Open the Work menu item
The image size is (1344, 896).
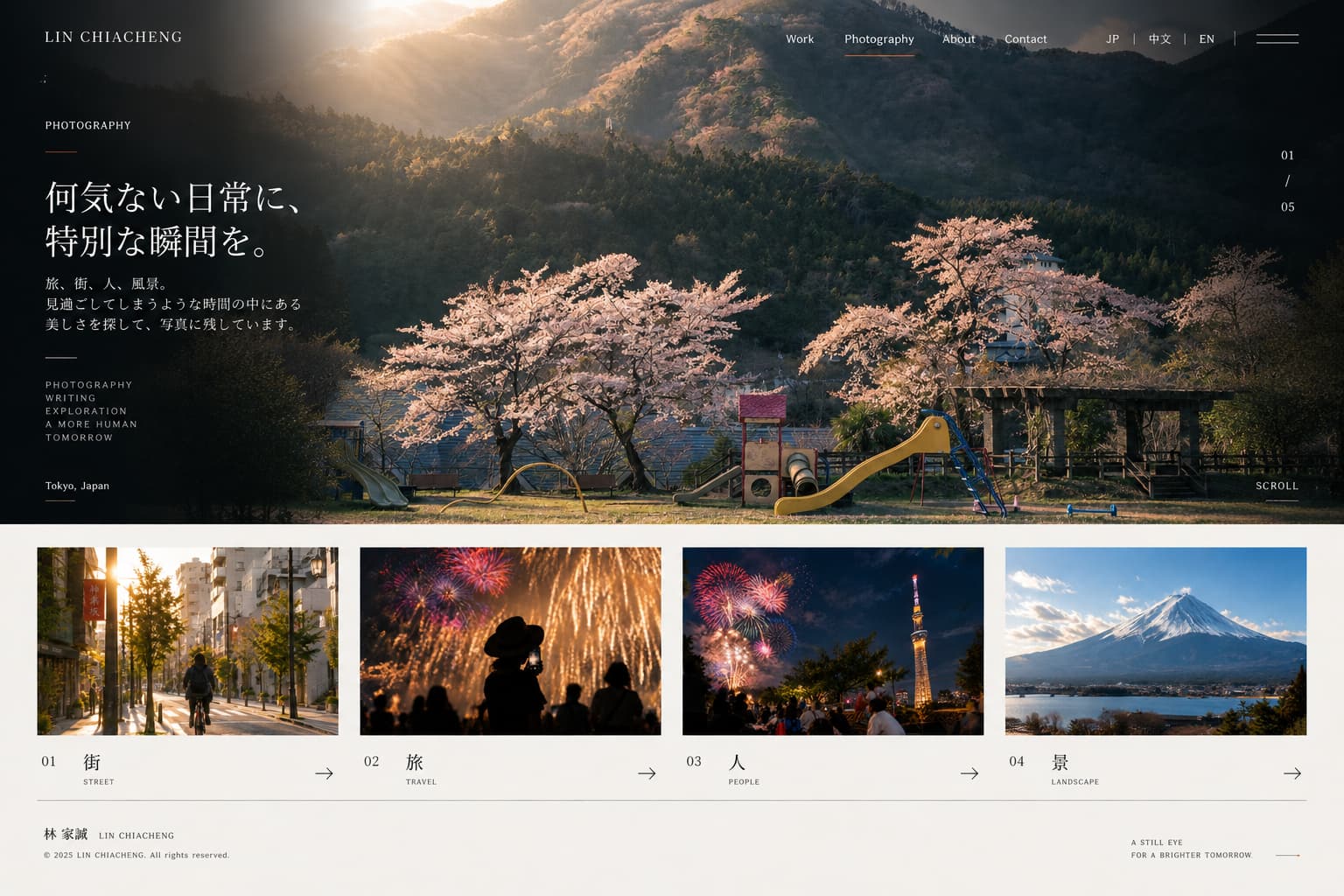pyautogui.click(x=800, y=39)
